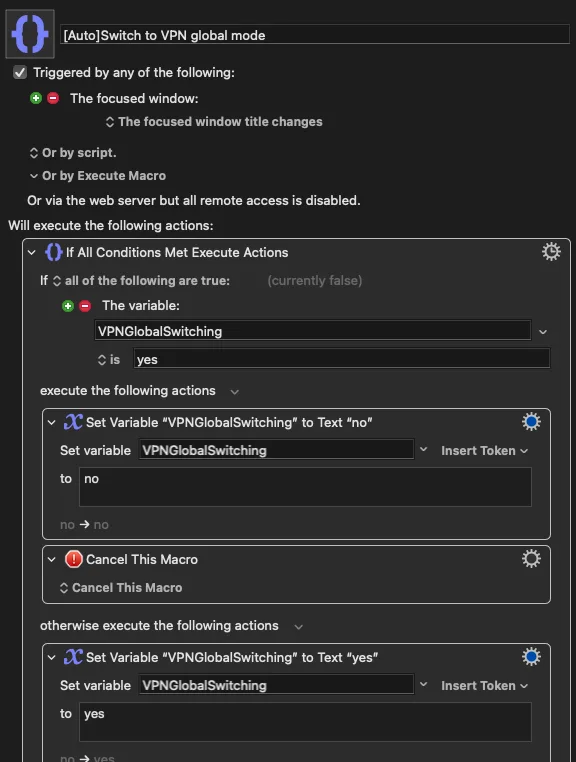Open gear menu of Cancel This Macro action
This screenshot has height=762, width=576.
(531, 559)
